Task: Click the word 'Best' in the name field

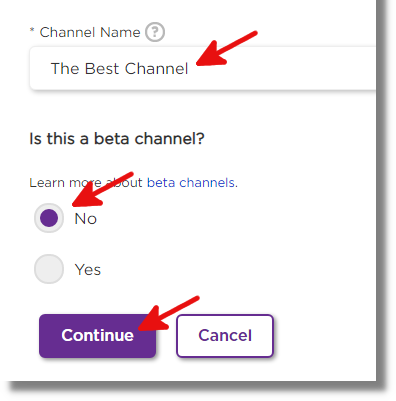Action: 102,69
